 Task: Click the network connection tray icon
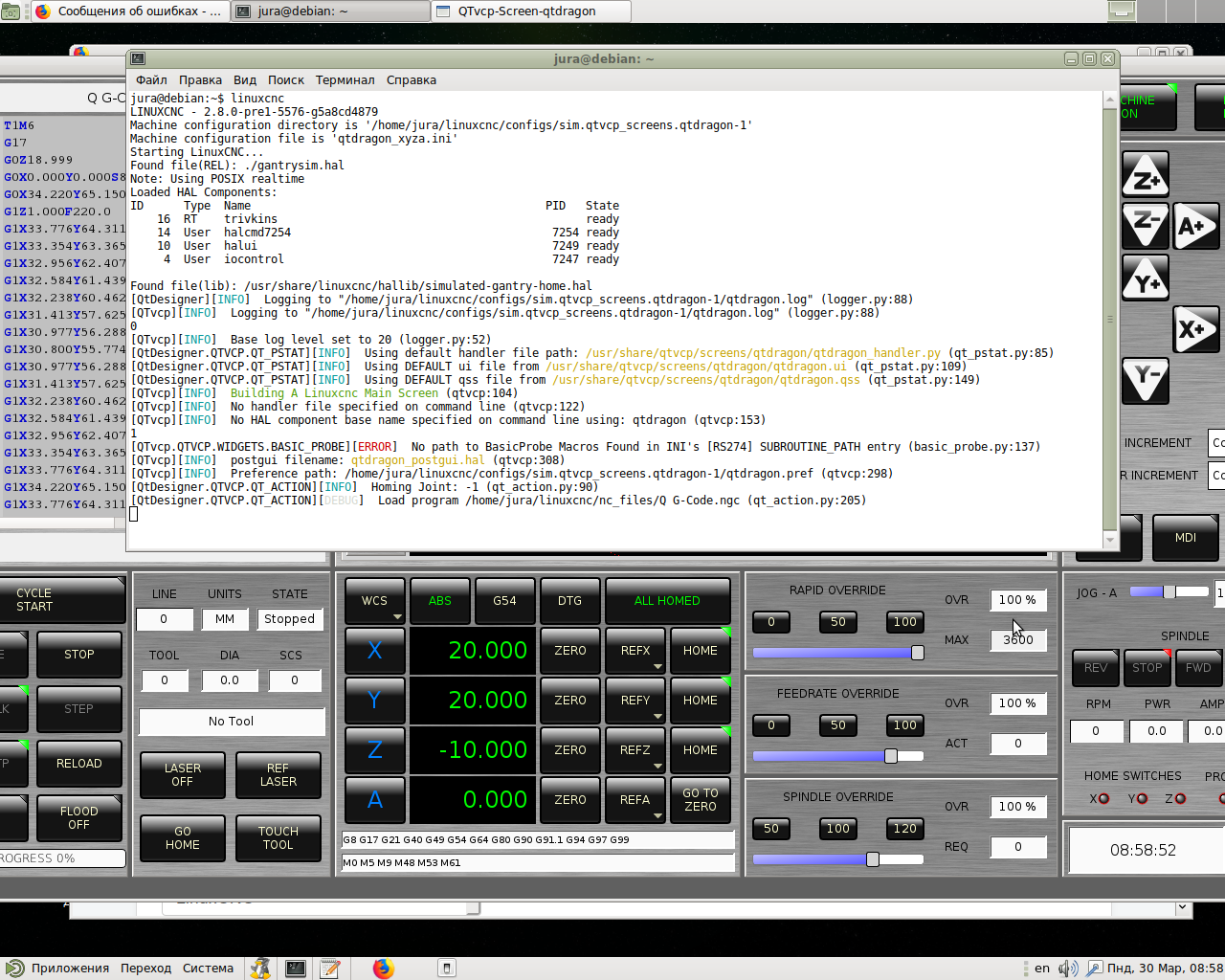point(1094,969)
